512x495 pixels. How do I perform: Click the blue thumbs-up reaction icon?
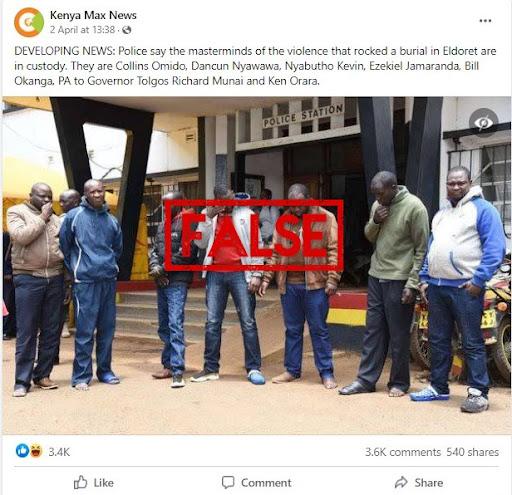point(22,451)
